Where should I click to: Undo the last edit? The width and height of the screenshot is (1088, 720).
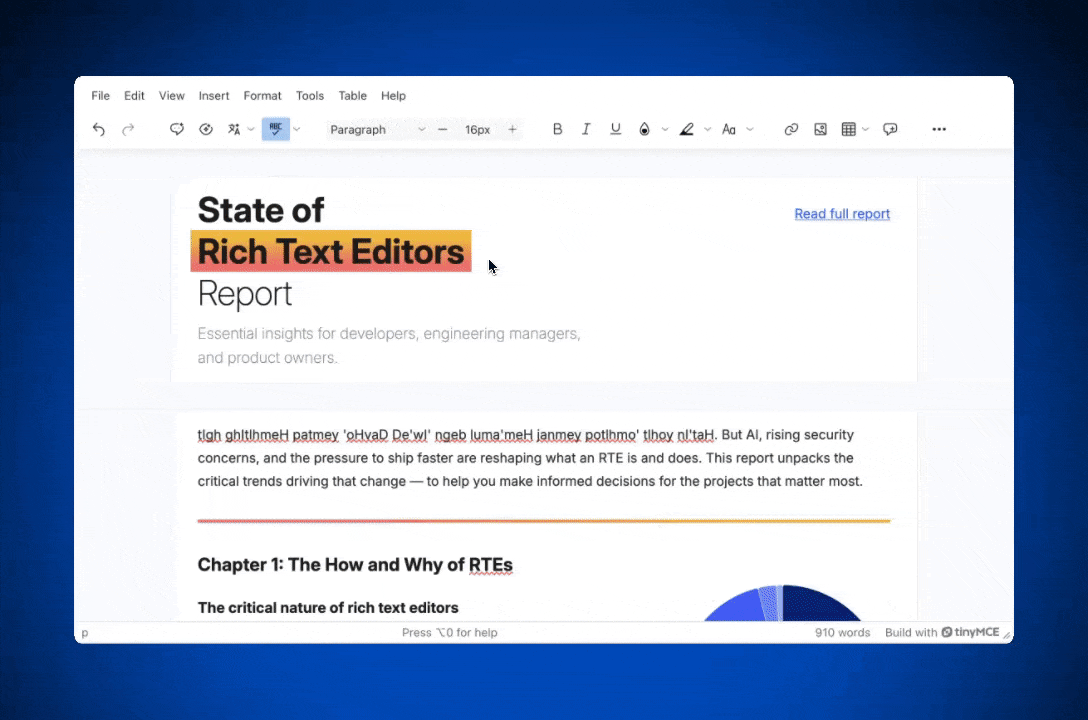click(99, 129)
